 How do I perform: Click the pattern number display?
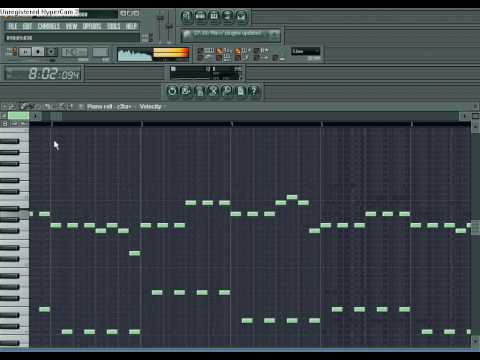tap(100, 52)
